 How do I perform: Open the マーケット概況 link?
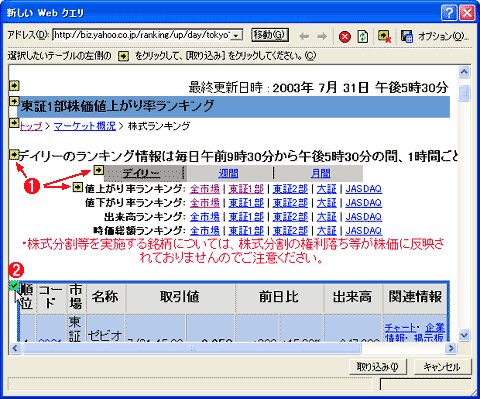click(85, 126)
